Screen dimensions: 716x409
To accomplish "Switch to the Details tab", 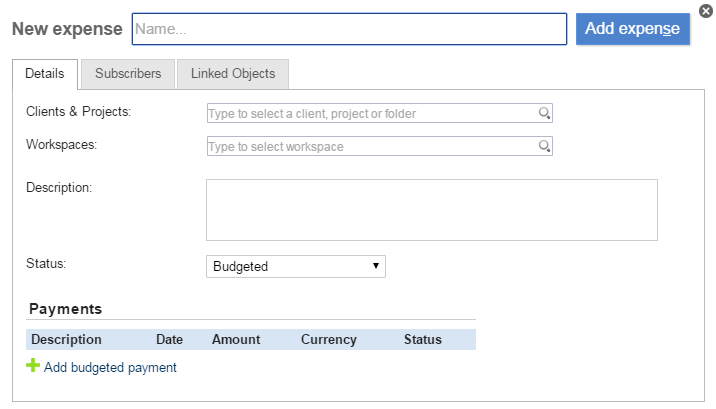I will [45, 74].
